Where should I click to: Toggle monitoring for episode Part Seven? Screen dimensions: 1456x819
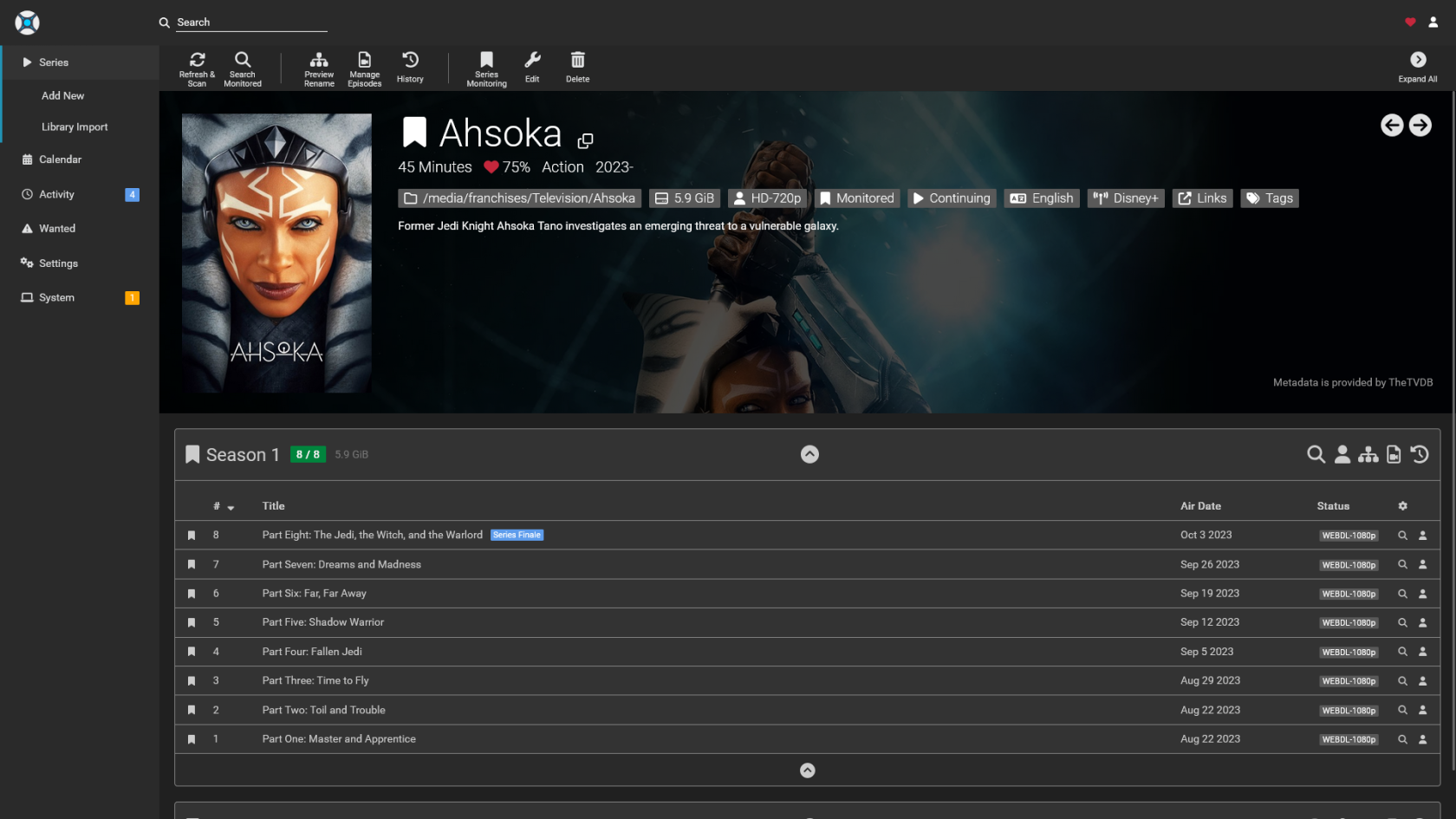click(x=192, y=564)
